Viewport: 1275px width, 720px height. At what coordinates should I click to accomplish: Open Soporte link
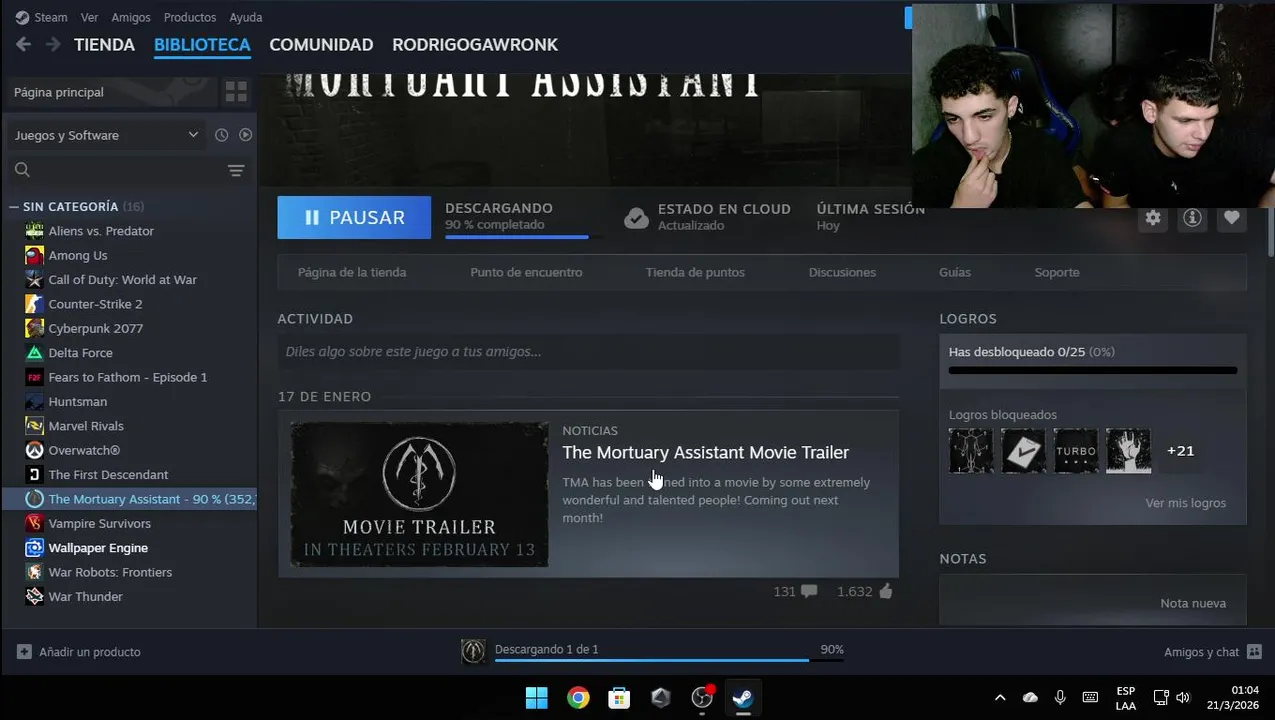(1057, 272)
